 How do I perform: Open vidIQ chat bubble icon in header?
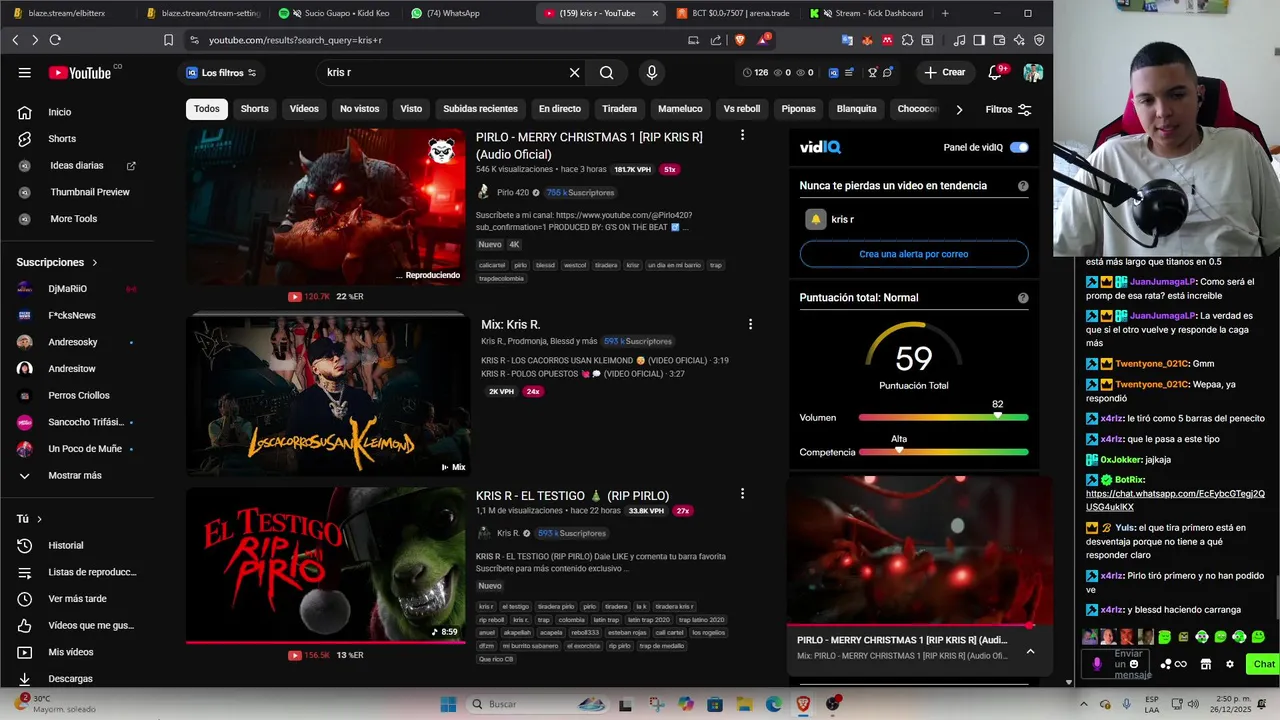888,72
